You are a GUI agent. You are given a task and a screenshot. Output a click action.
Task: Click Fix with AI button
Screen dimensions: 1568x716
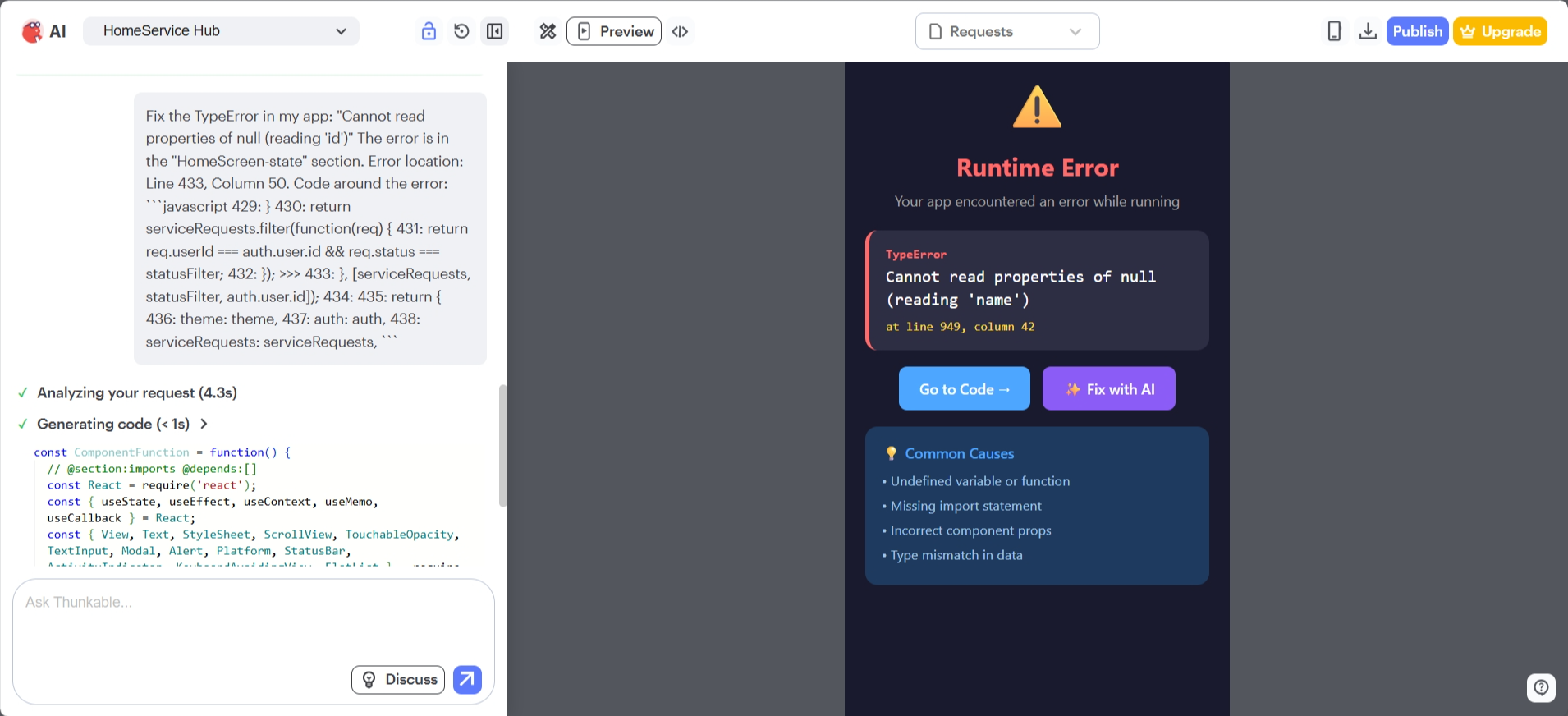click(x=1109, y=388)
